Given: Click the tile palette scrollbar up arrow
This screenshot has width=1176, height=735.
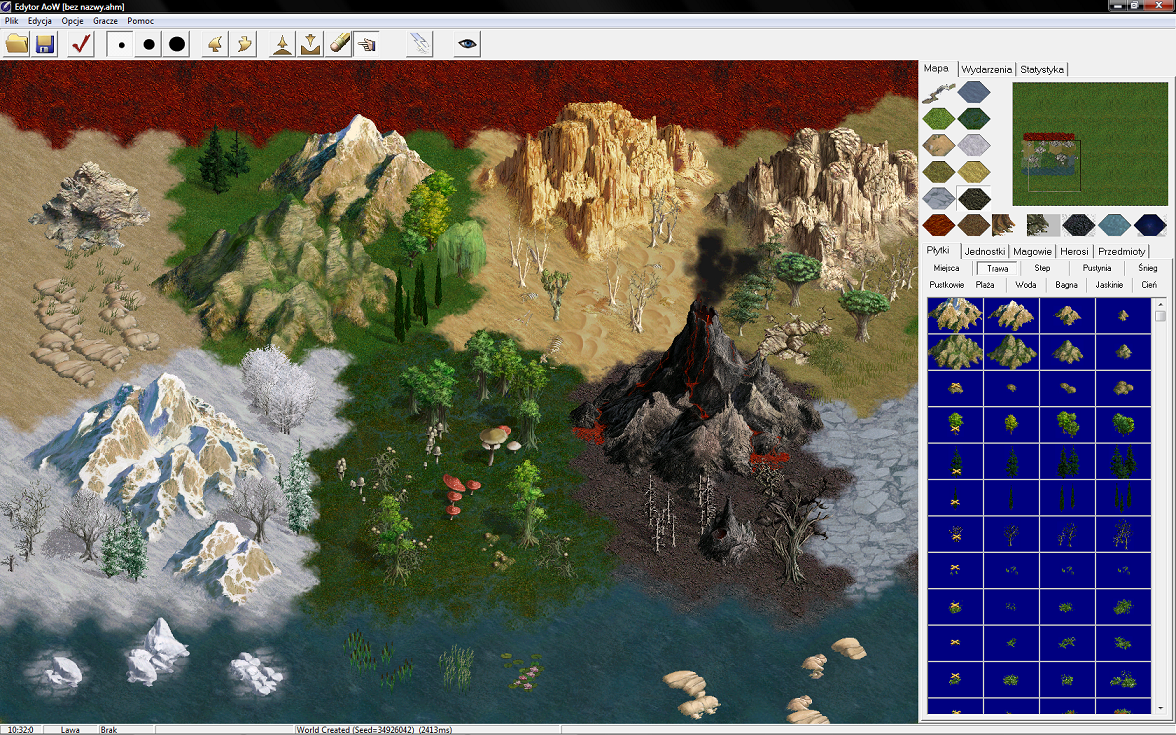Looking at the screenshot, I should (x=1160, y=304).
